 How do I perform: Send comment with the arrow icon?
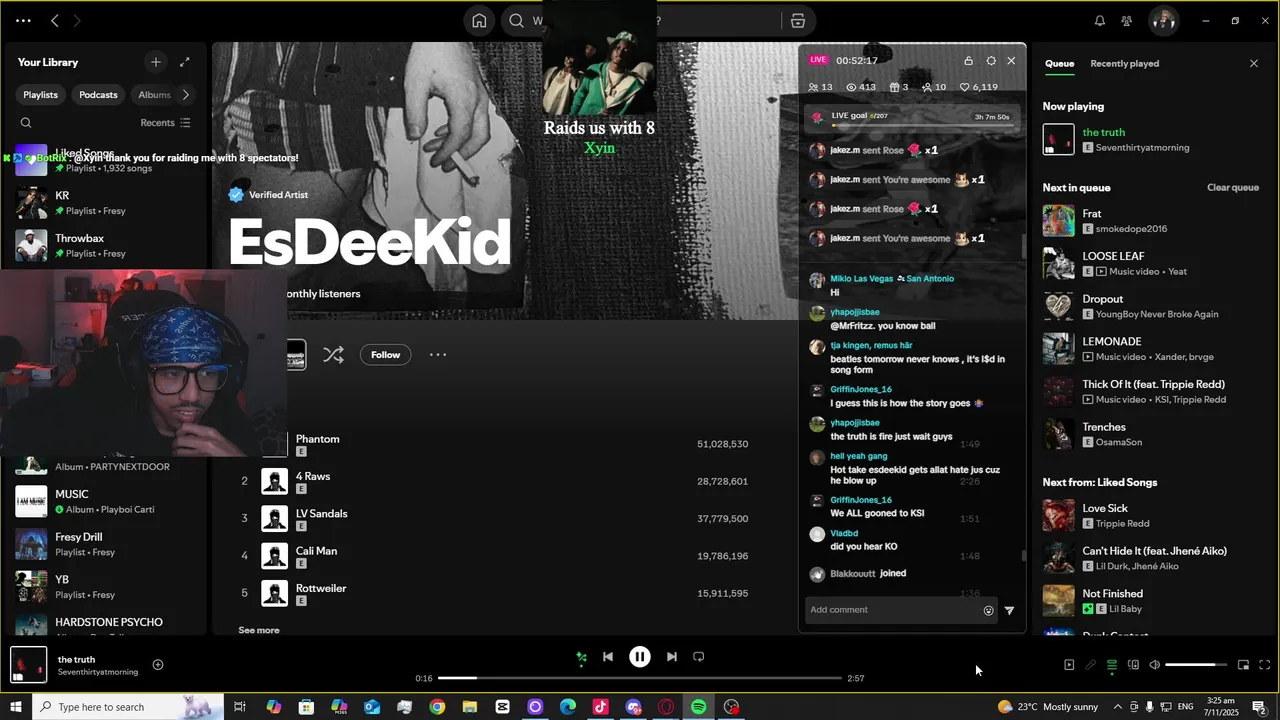(1009, 611)
